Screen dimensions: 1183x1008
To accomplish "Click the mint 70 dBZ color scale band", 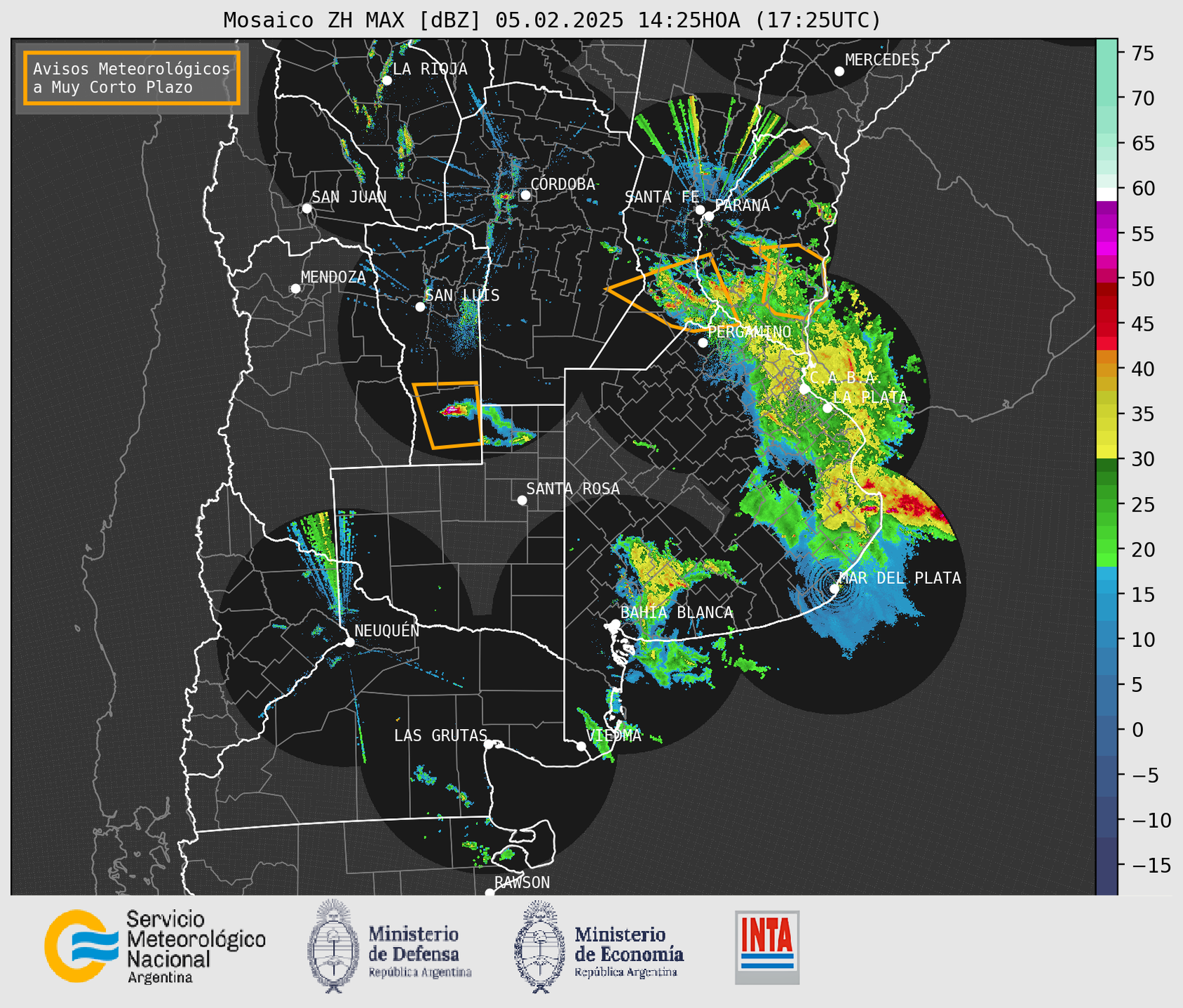I will 1107,98.
